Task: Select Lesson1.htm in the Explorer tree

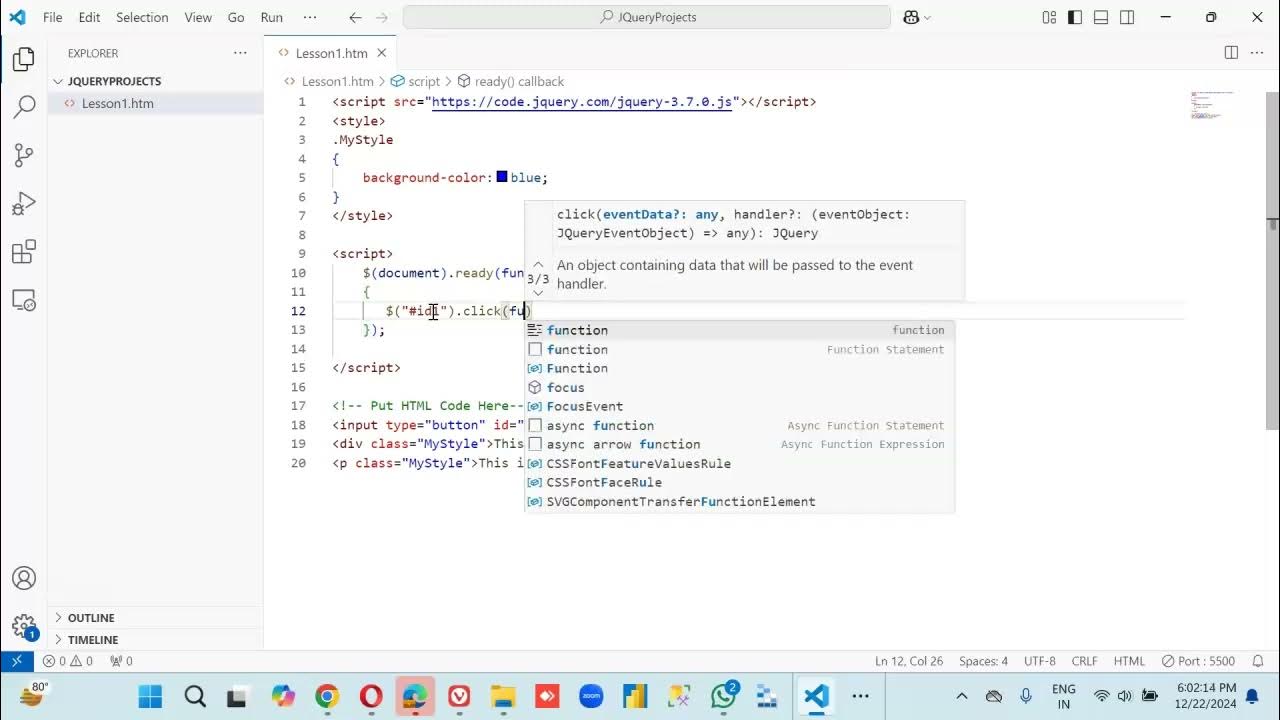Action: pyautogui.click(x=155, y=103)
